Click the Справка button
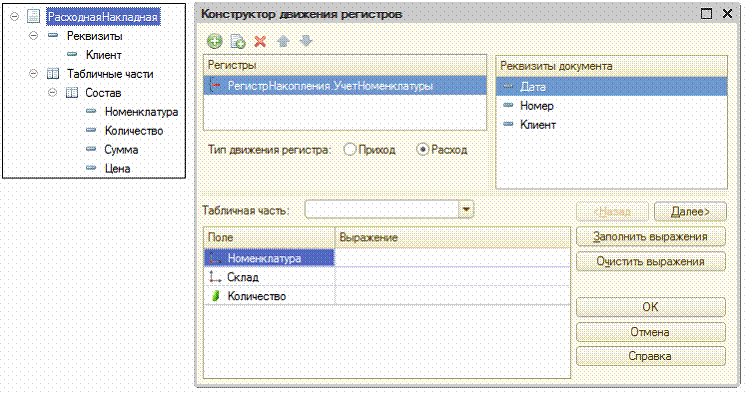Screen dimensions: 746x393 point(651,356)
